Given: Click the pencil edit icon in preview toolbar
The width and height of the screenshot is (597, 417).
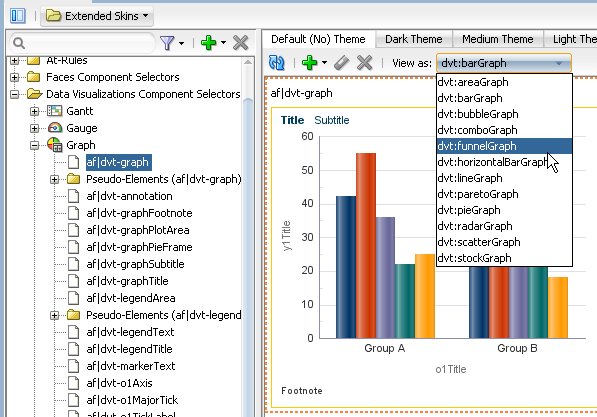Looking at the screenshot, I should tap(341, 62).
